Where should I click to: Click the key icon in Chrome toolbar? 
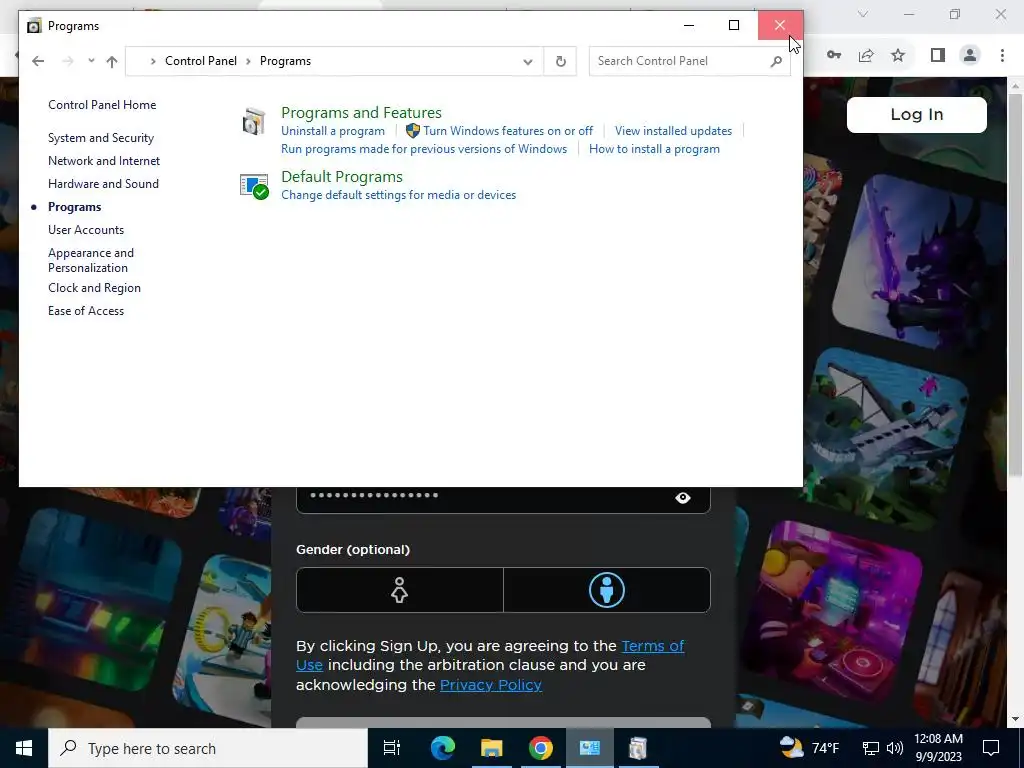coord(834,55)
